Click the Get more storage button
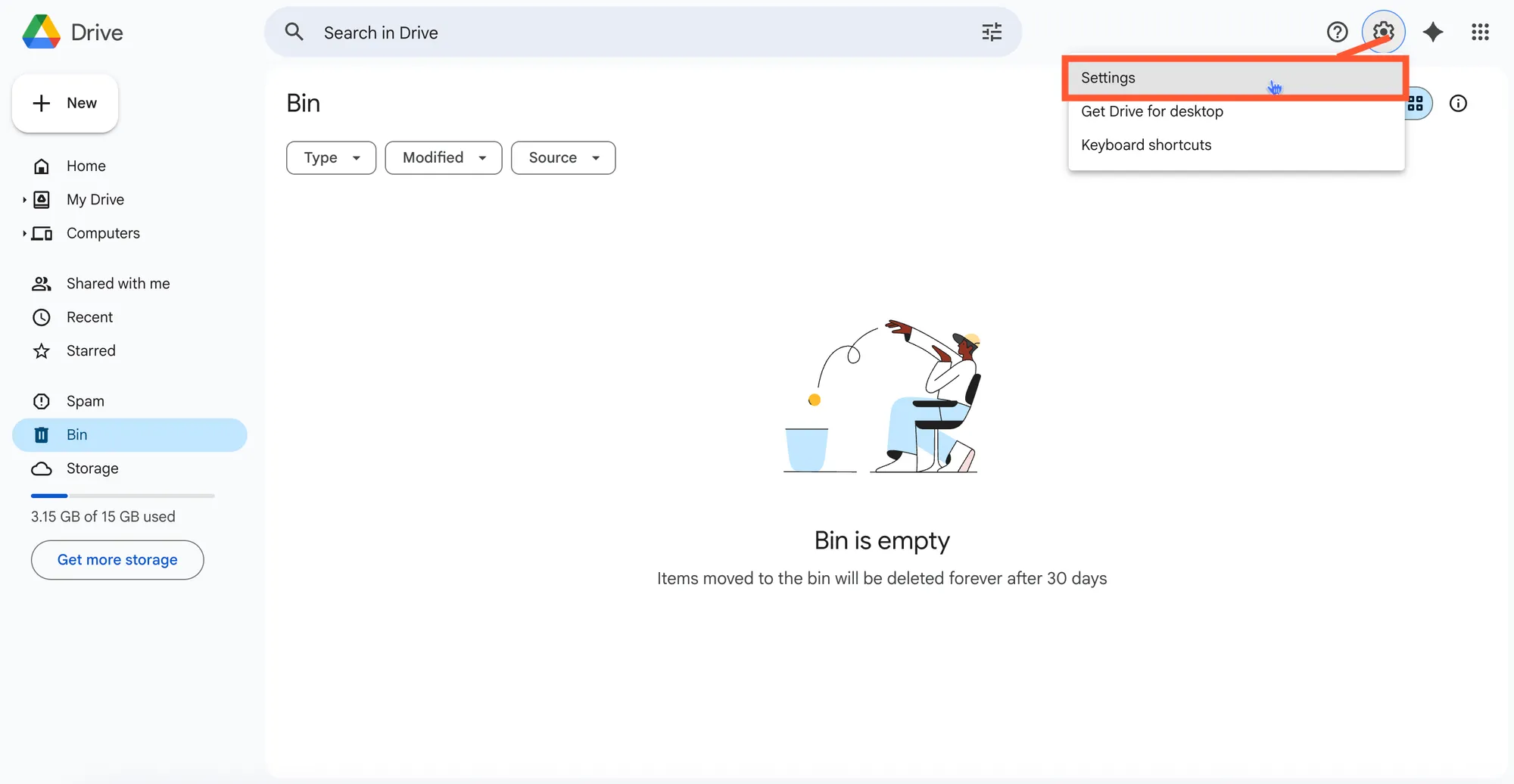 117,560
